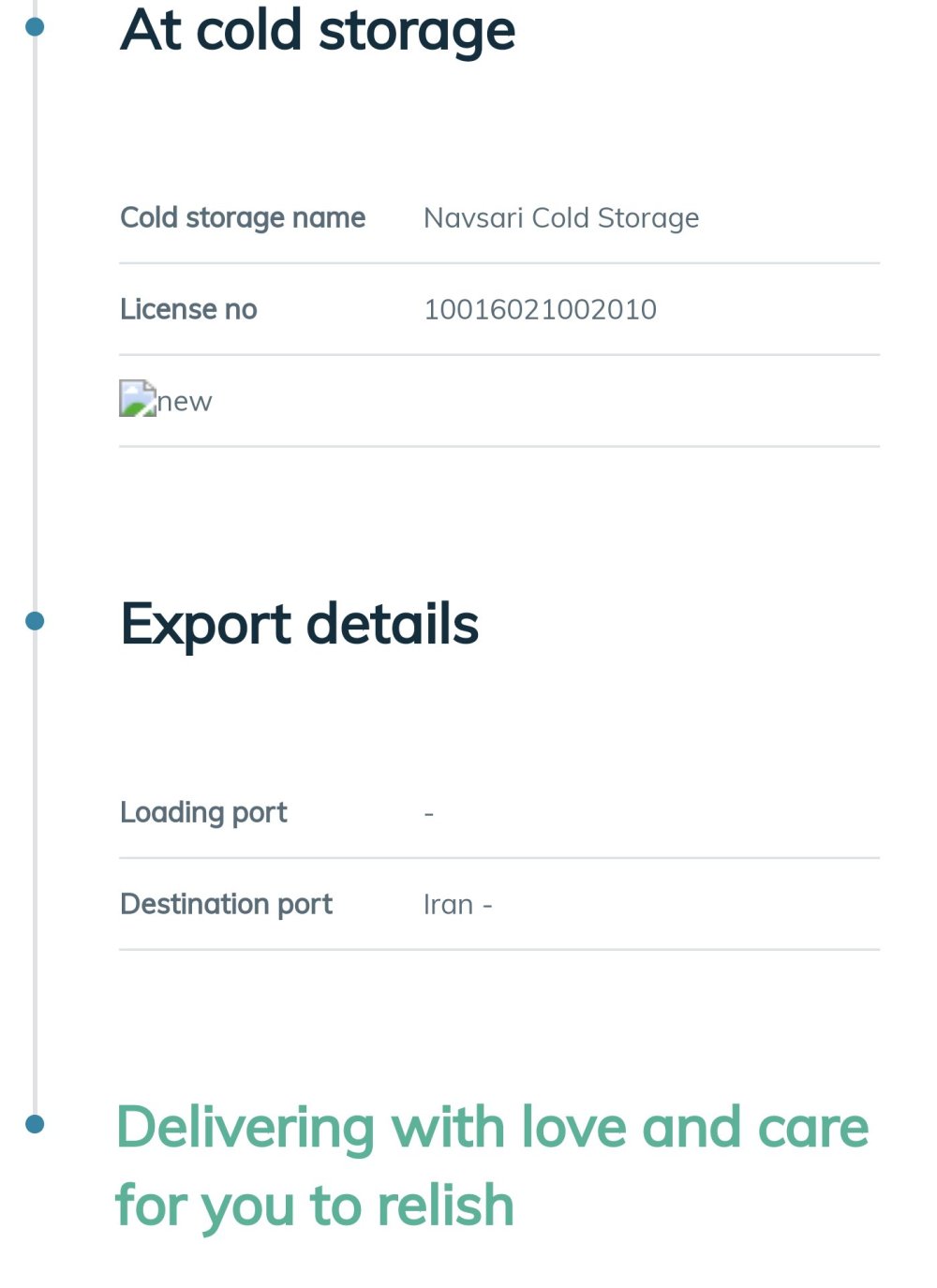Click the broken image icon before "new"

[x=137, y=398]
